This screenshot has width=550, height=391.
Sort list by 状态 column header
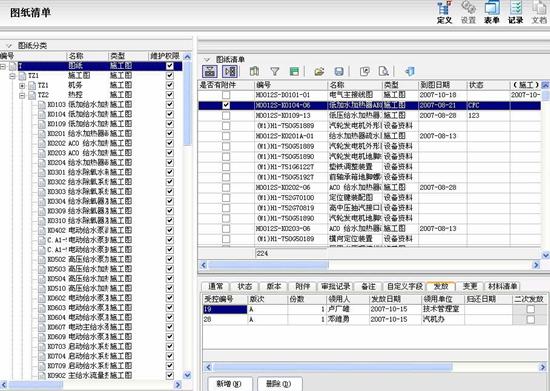[488, 85]
